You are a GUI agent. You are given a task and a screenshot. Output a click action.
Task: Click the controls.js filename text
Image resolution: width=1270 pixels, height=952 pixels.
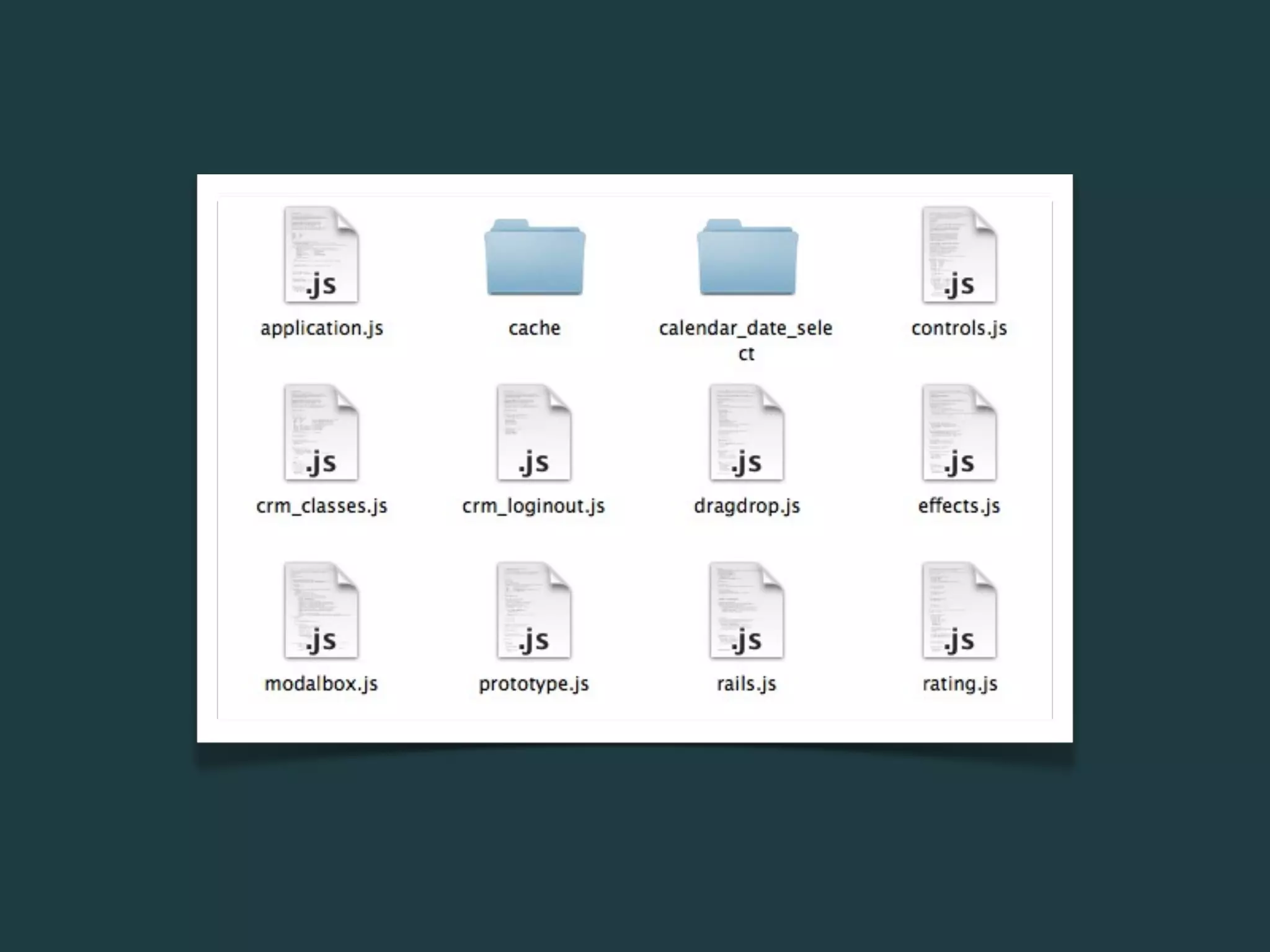tap(959, 328)
